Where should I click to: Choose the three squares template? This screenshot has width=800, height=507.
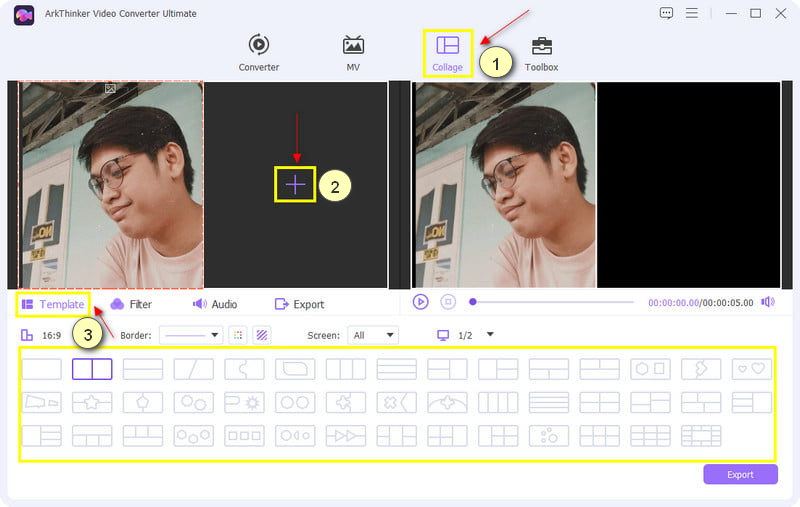point(244,436)
